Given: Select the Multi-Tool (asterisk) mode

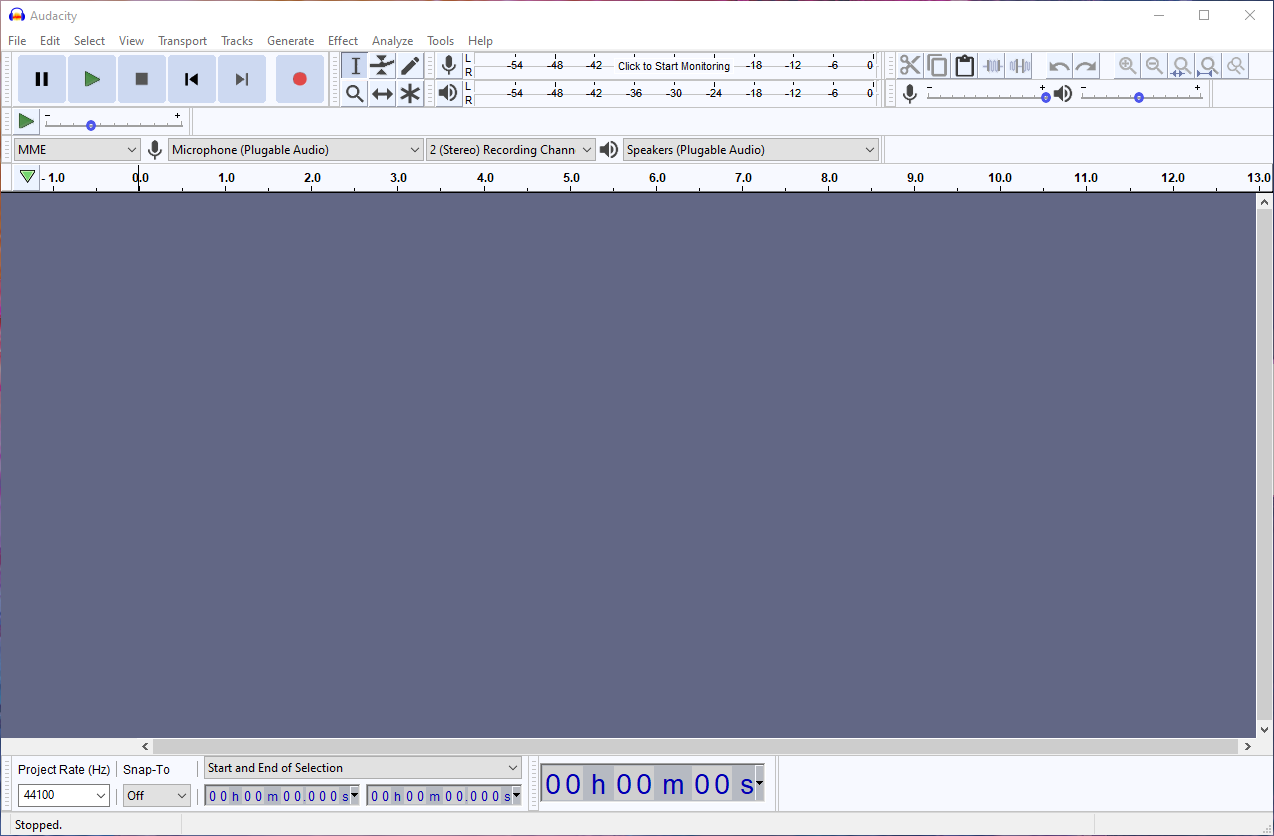Looking at the screenshot, I should pos(410,94).
